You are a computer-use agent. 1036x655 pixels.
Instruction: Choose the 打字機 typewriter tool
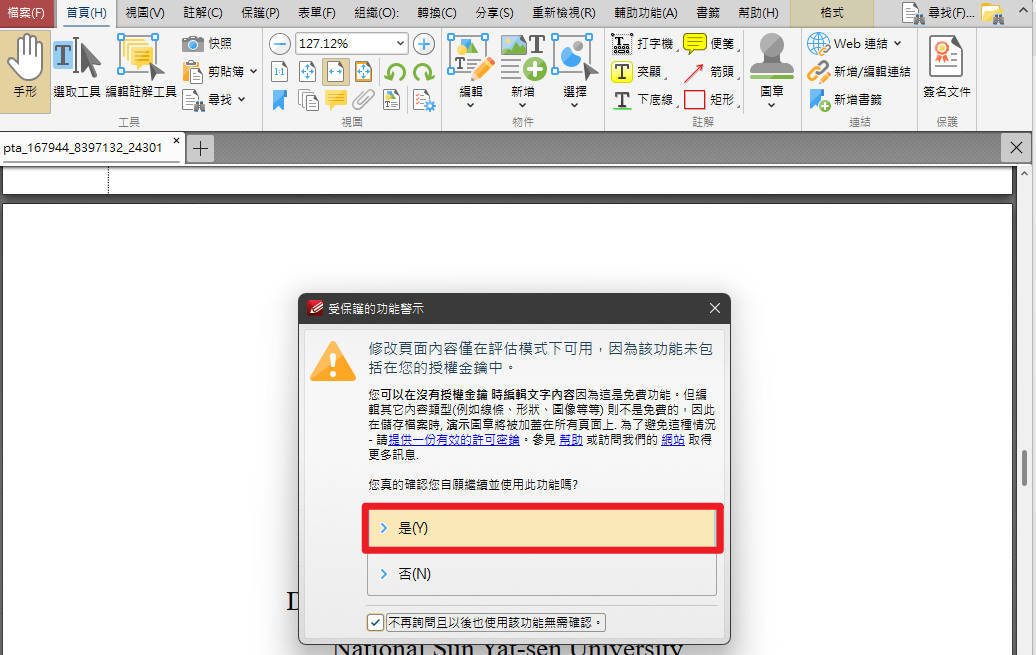[622, 44]
